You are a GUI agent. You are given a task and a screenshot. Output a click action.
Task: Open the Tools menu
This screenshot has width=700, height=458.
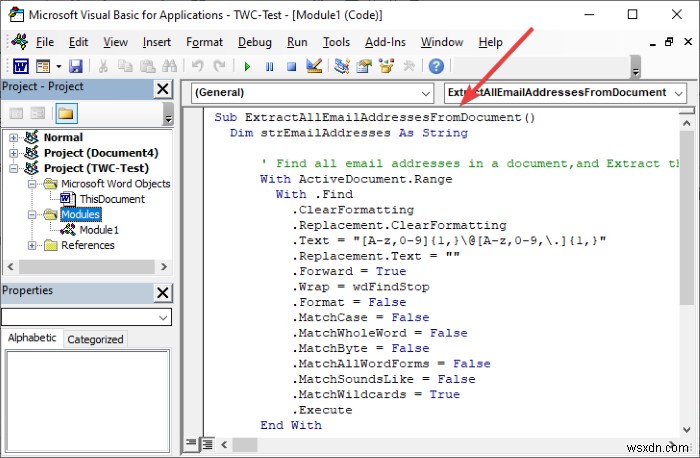pos(336,42)
